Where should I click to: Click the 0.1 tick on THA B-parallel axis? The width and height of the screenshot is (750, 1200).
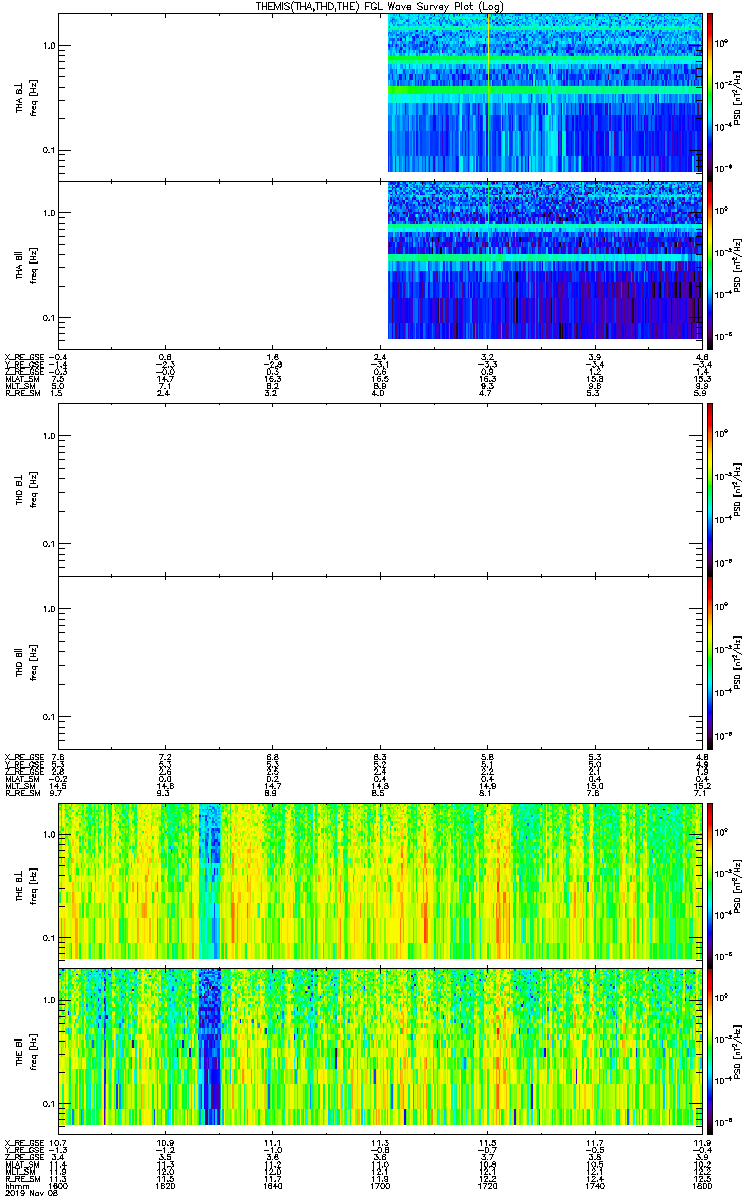coord(48,318)
